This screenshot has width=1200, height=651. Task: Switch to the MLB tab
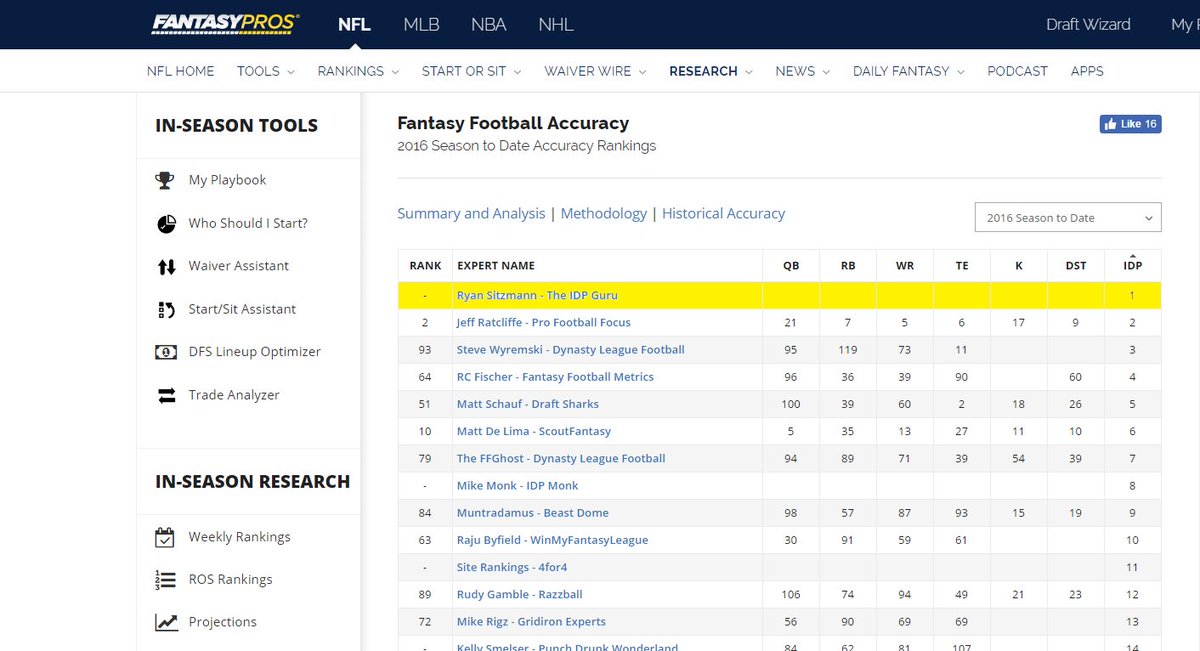421,24
